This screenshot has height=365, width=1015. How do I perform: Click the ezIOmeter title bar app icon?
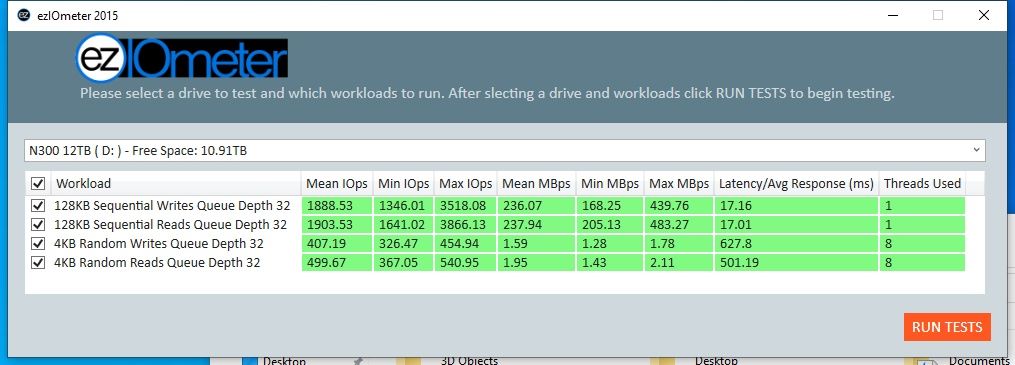click(24, 16)
